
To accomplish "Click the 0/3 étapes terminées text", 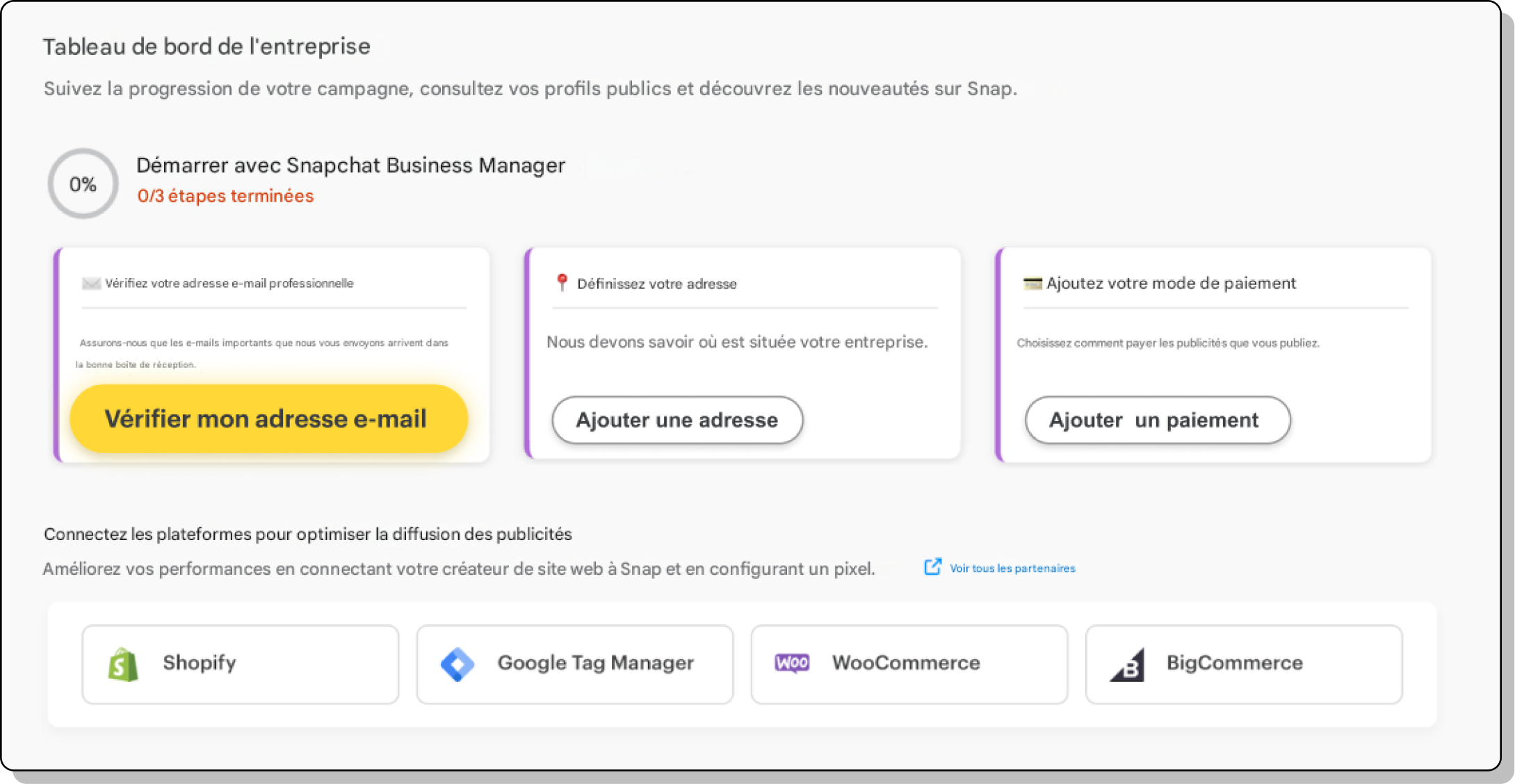I will [x=225, y=196].
